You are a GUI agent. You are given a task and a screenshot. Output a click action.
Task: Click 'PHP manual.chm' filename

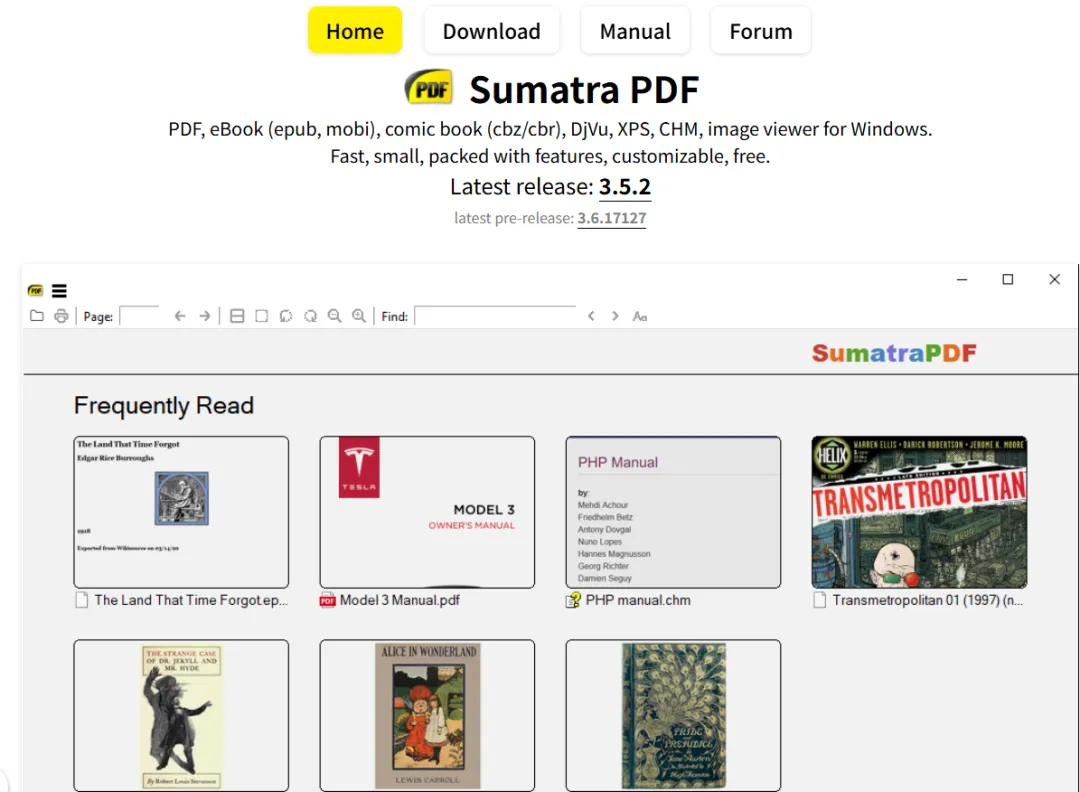pyautogui.click(x=638, y=600)
